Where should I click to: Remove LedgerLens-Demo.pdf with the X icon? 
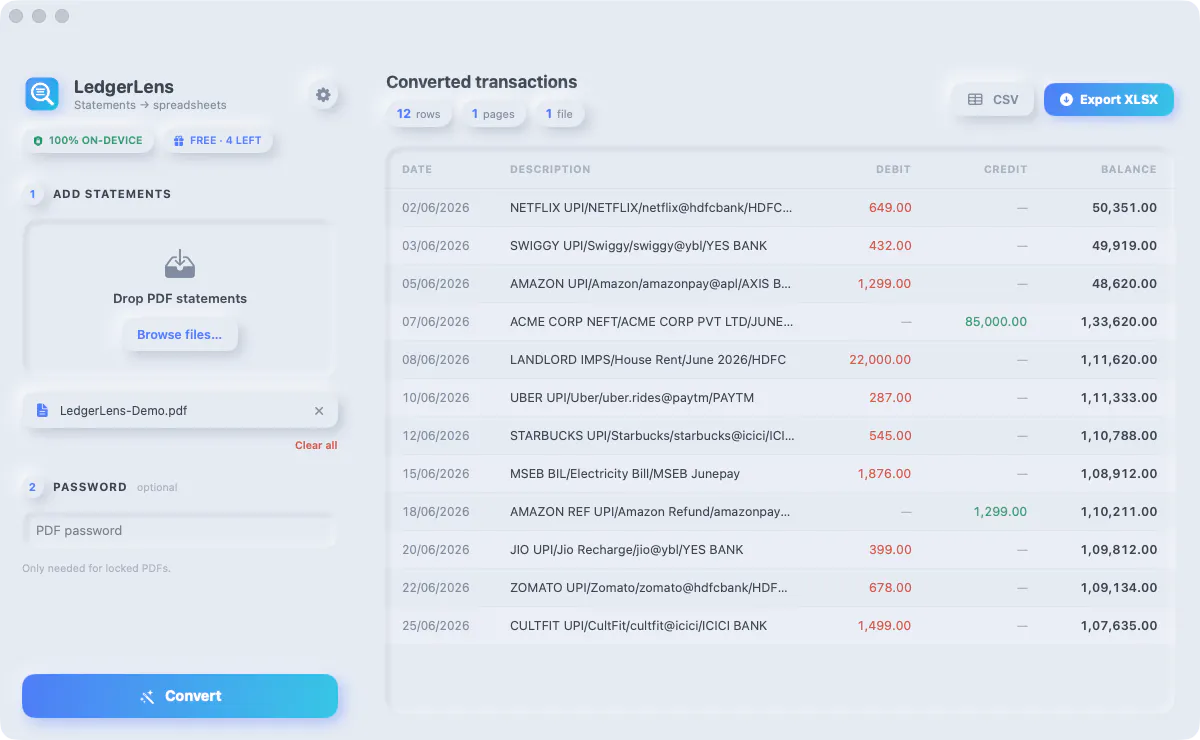click(319, 410)
